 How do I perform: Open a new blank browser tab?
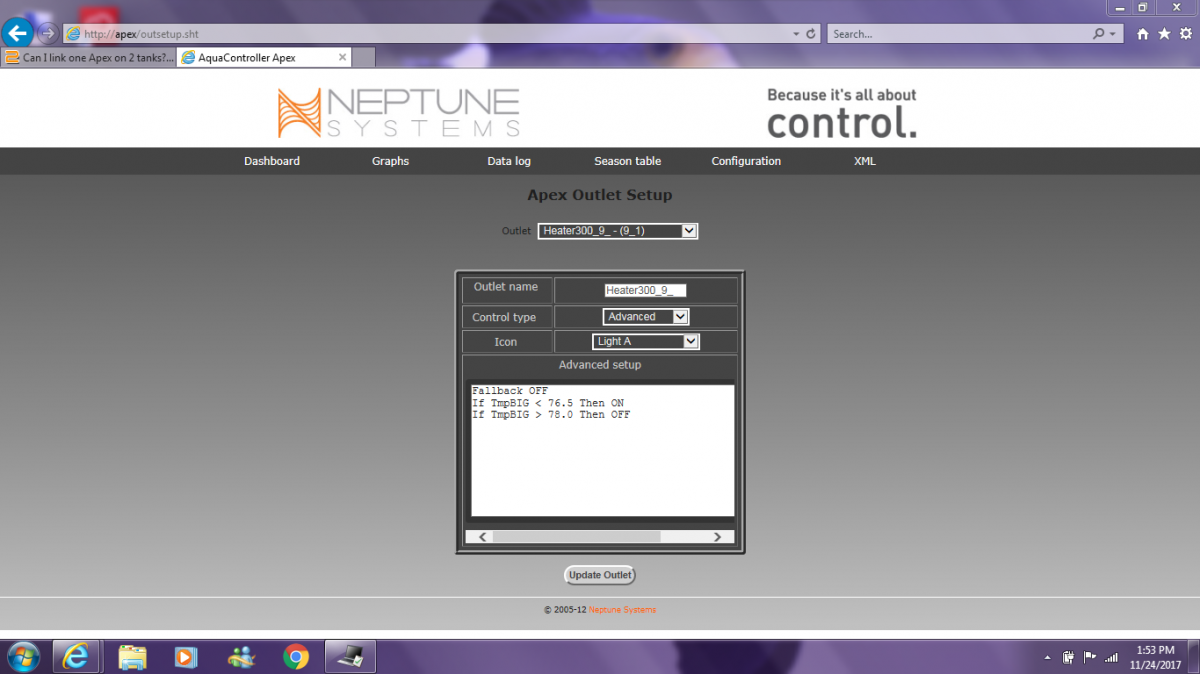coord(364,57)
